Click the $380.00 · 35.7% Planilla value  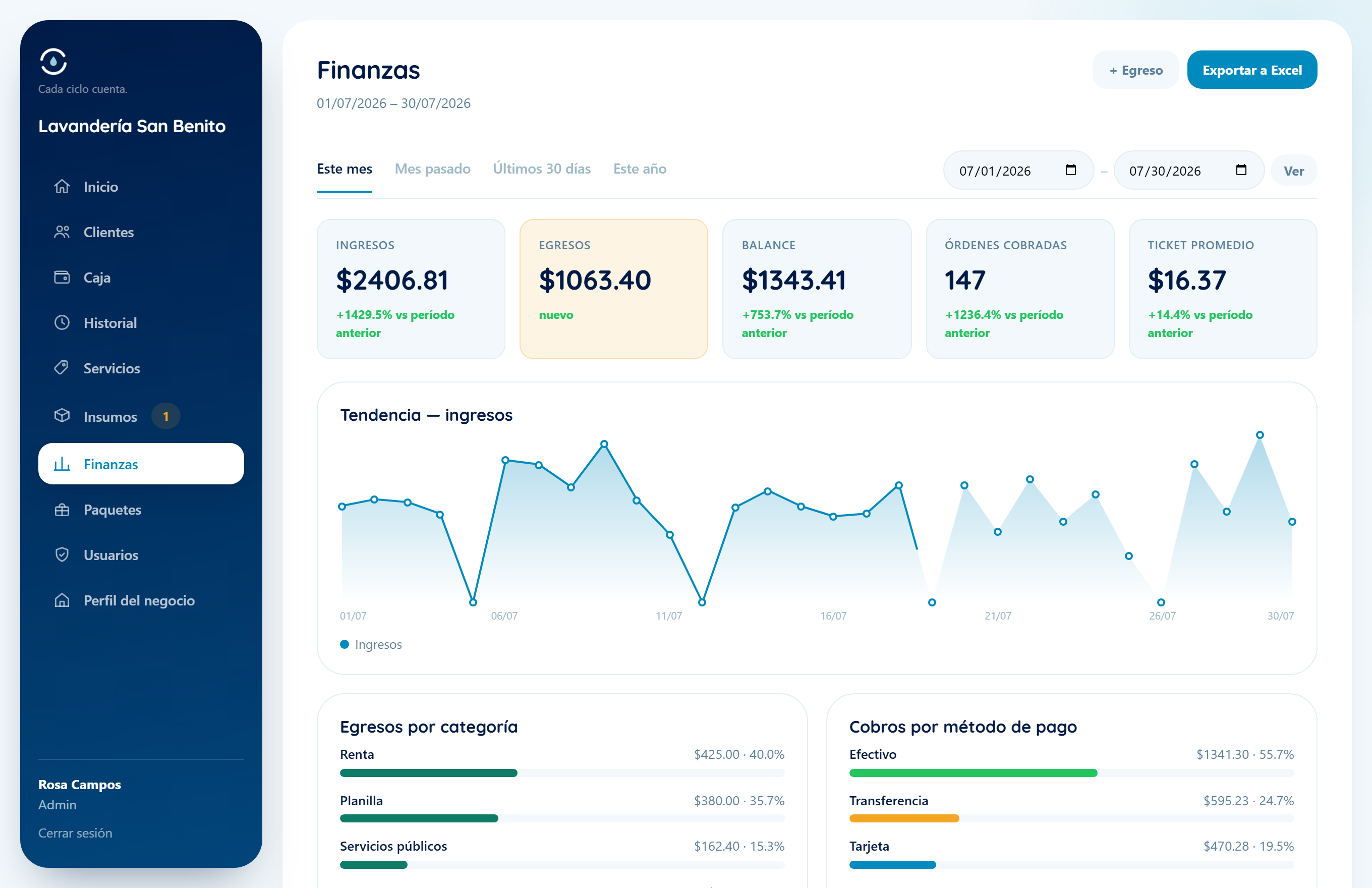coord(739,800)
